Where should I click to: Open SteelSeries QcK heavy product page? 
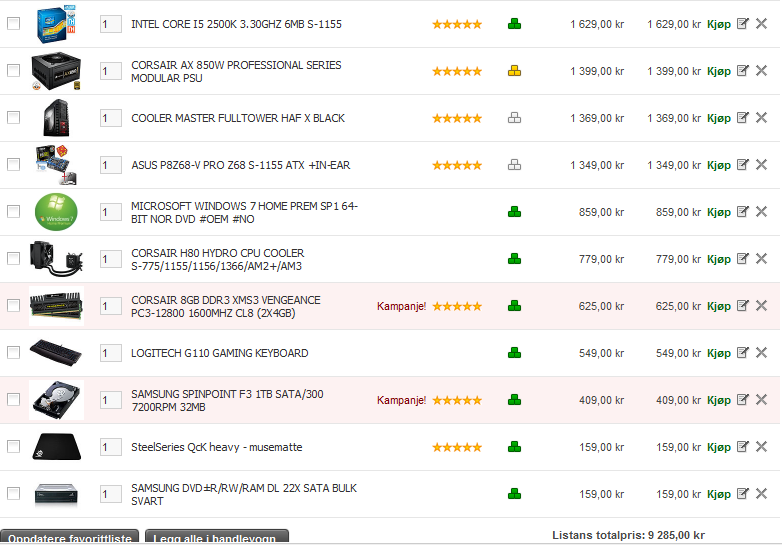point(216,447)
